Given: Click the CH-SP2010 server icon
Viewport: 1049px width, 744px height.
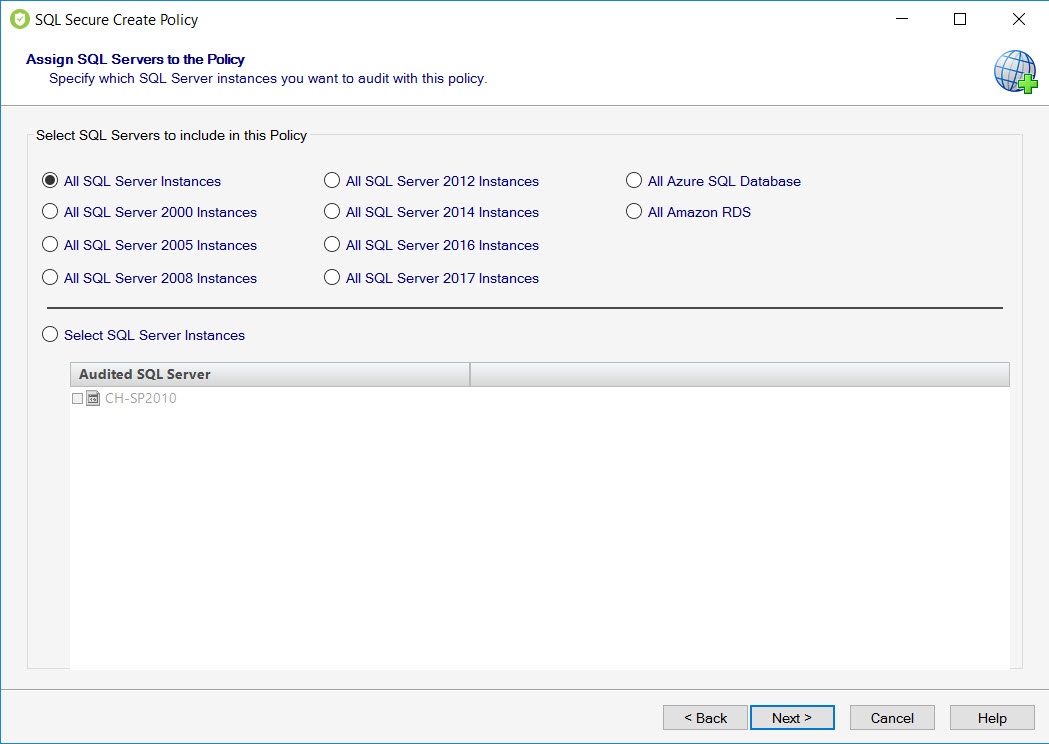Looking at the screenshot, I should (93, 398).
